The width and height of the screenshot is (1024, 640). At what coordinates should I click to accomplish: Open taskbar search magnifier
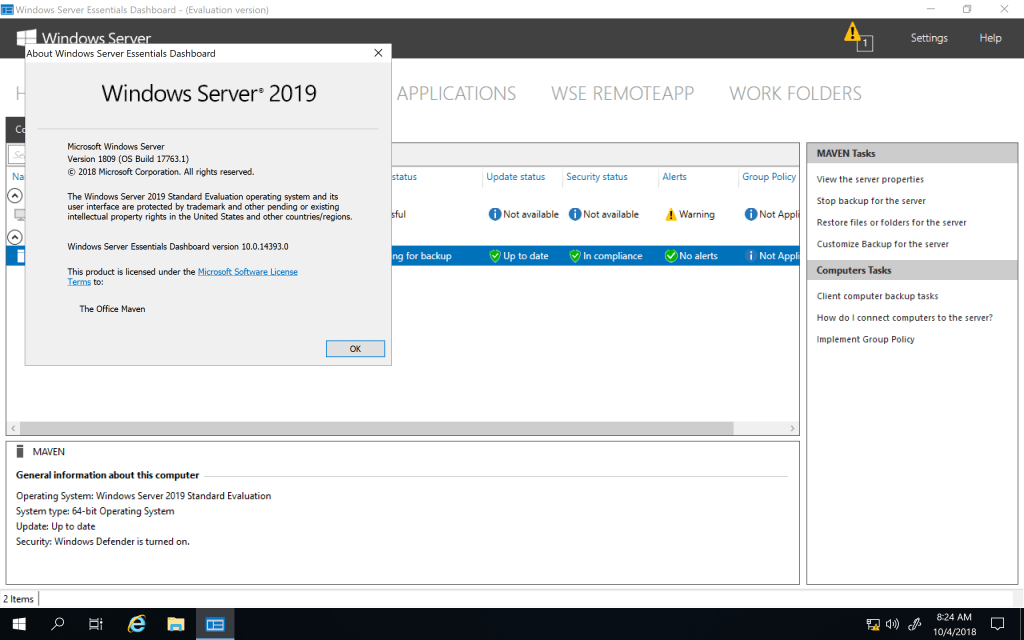pyautogui.click(x=58, y=624)
